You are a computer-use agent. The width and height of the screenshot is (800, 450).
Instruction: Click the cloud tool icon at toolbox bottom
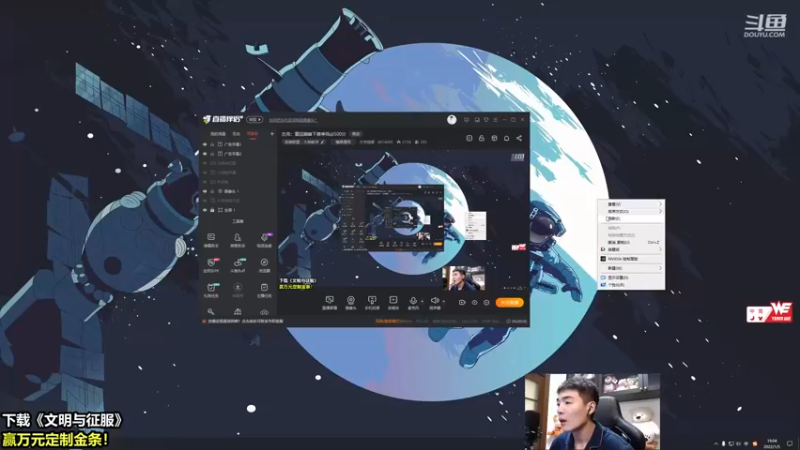click(264, 312)
